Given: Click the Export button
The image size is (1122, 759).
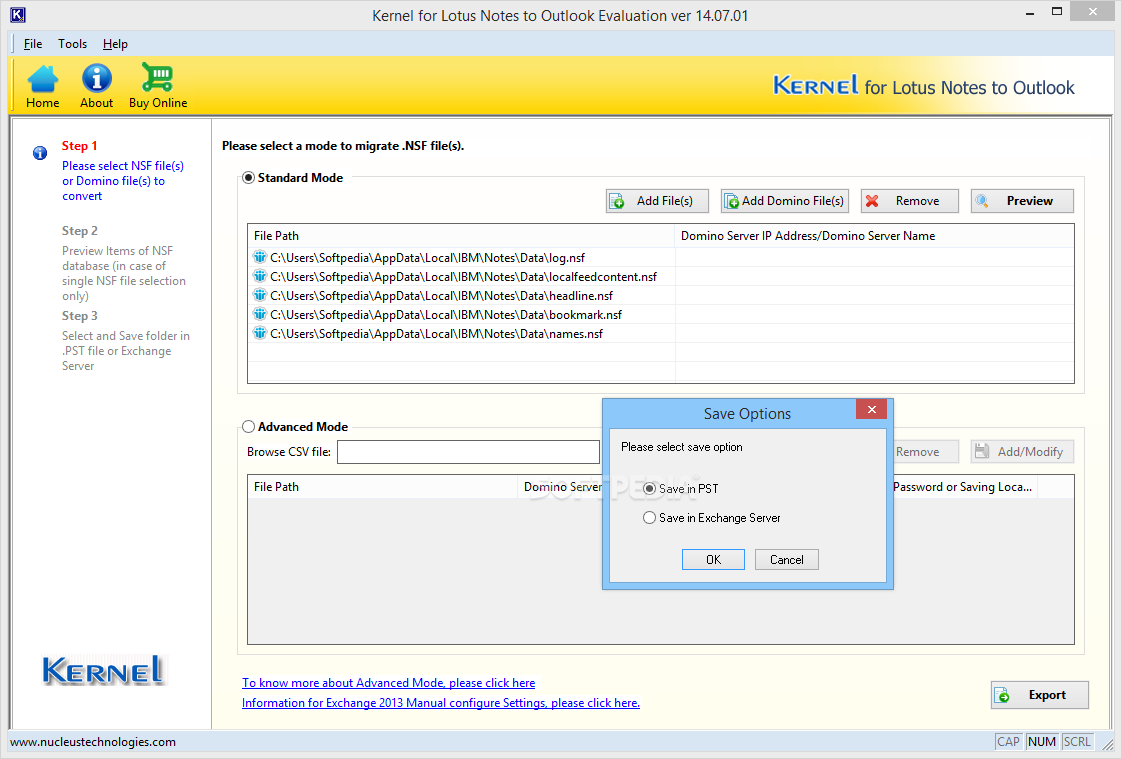Looking at the screenshot, I should click(1040, 695).
